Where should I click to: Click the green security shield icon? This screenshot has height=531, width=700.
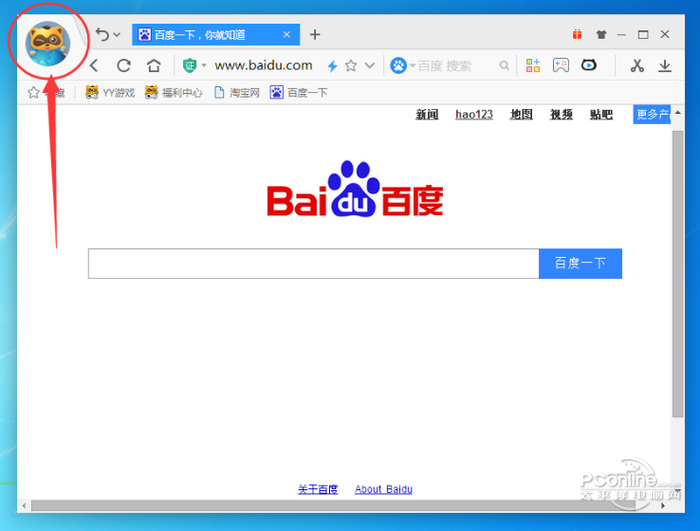[x=190, y=66]
